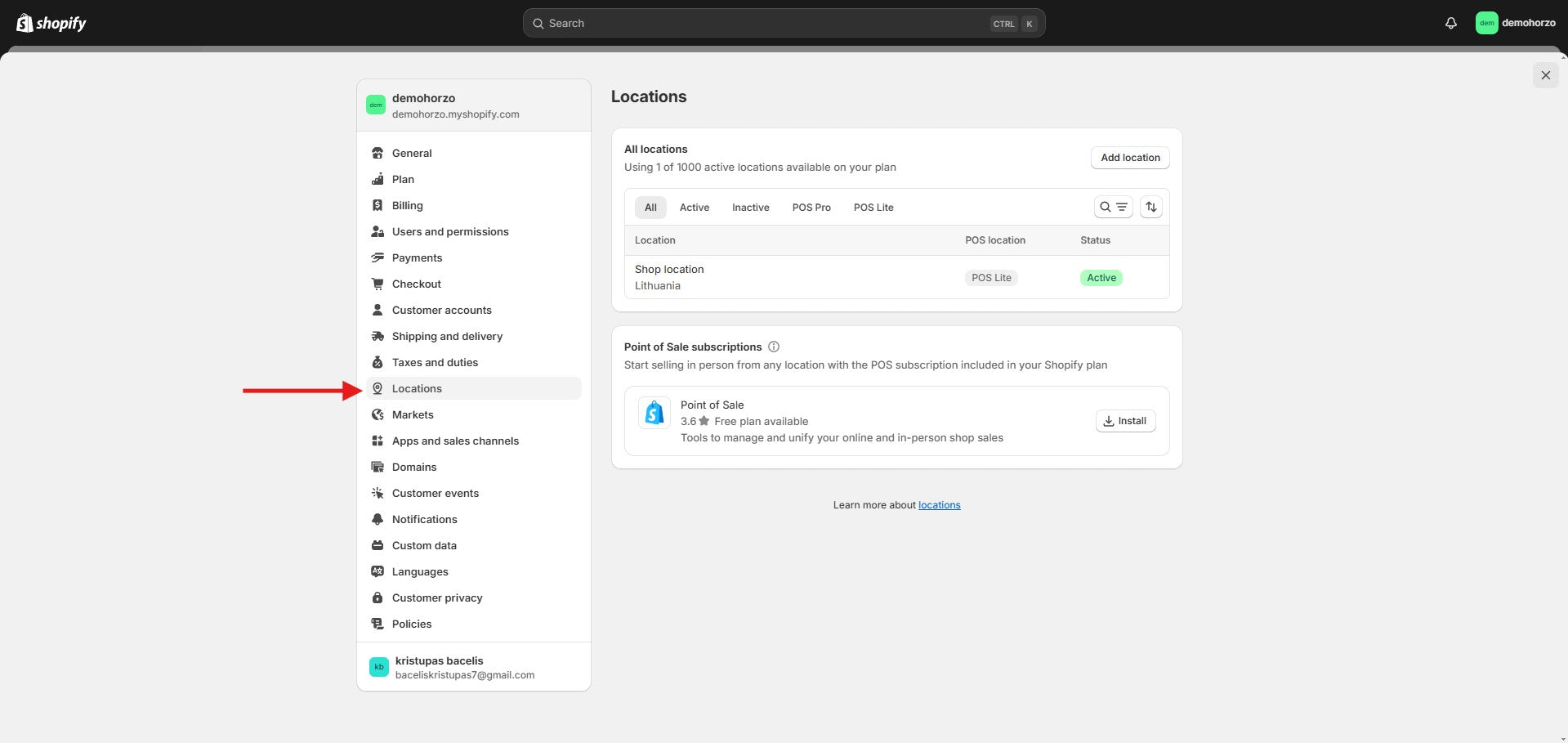Screen dimensions: 1568x743
Task: Click the Add location button
Action: (x=1129, y=158)
